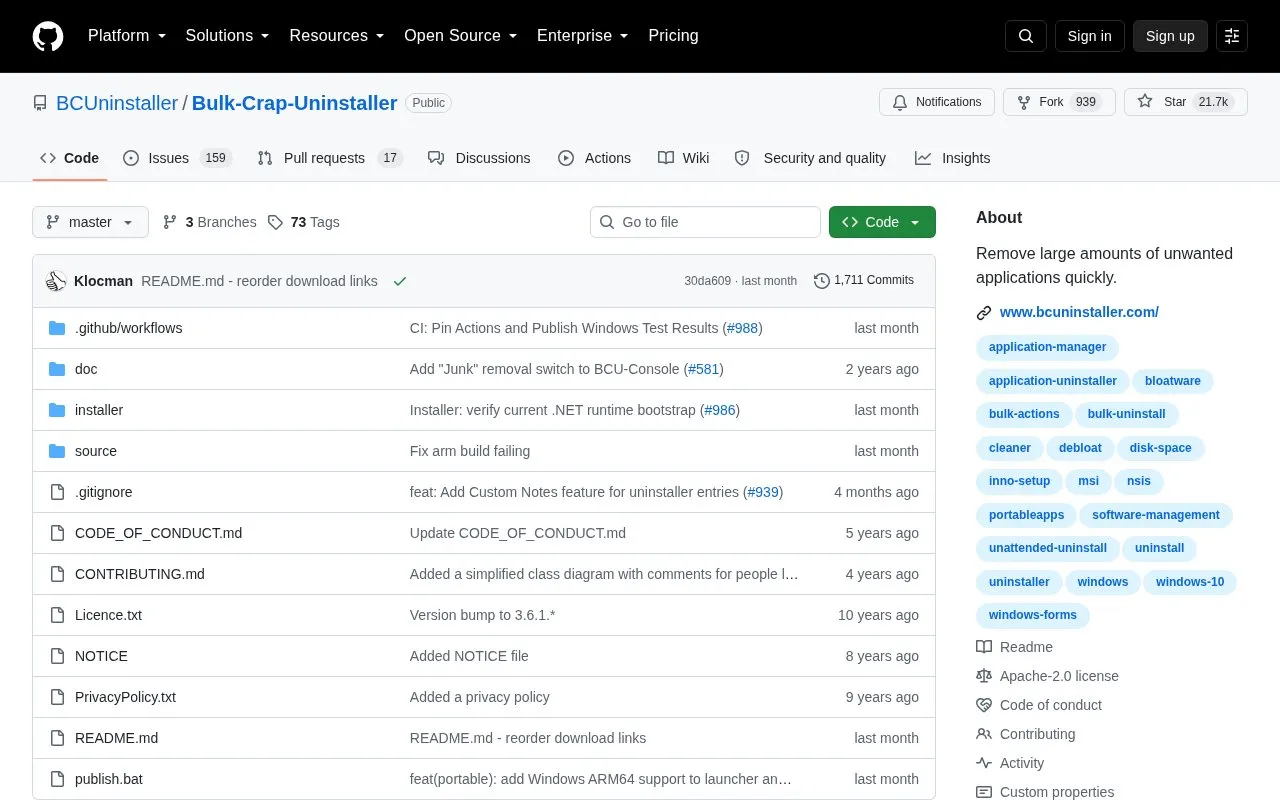Click the Apache license scale icon
1280x800 pixels.
tap(984, 676)
